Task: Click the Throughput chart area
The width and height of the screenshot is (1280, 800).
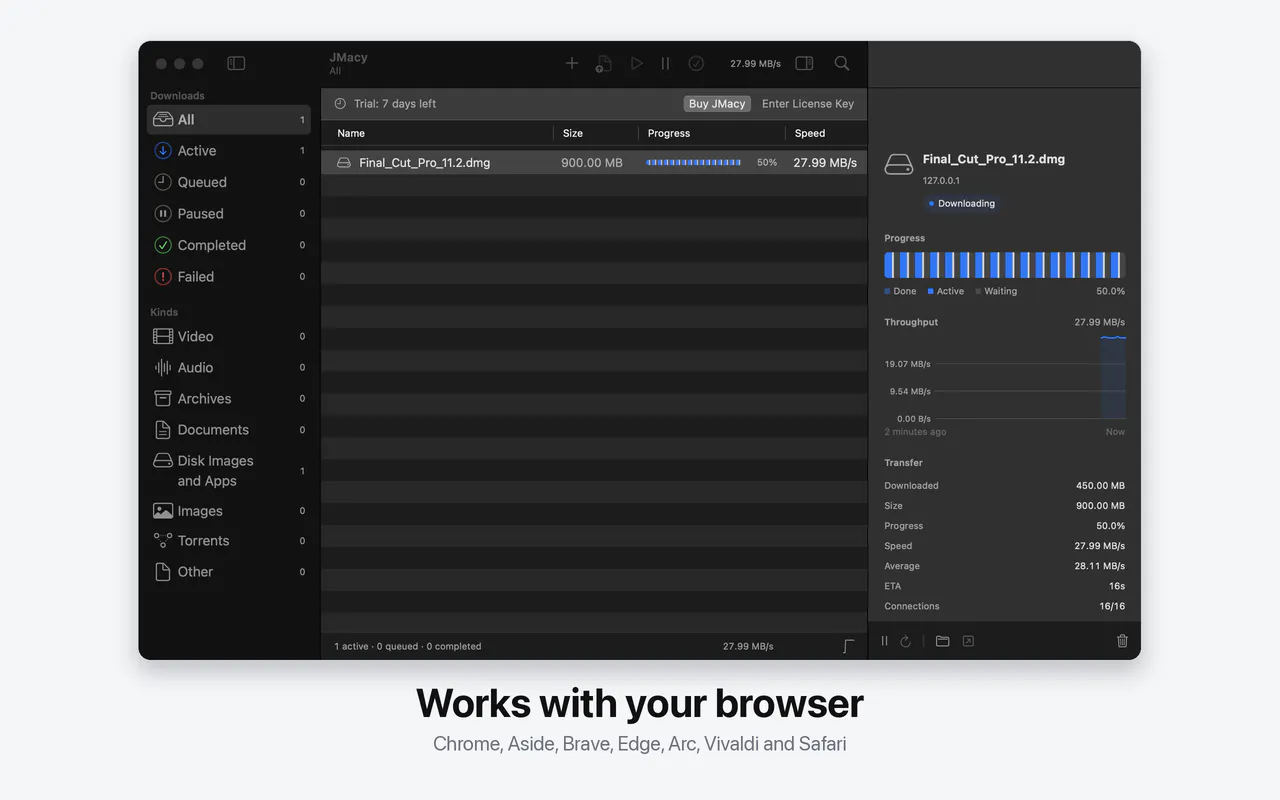Action: point(1005,378)
